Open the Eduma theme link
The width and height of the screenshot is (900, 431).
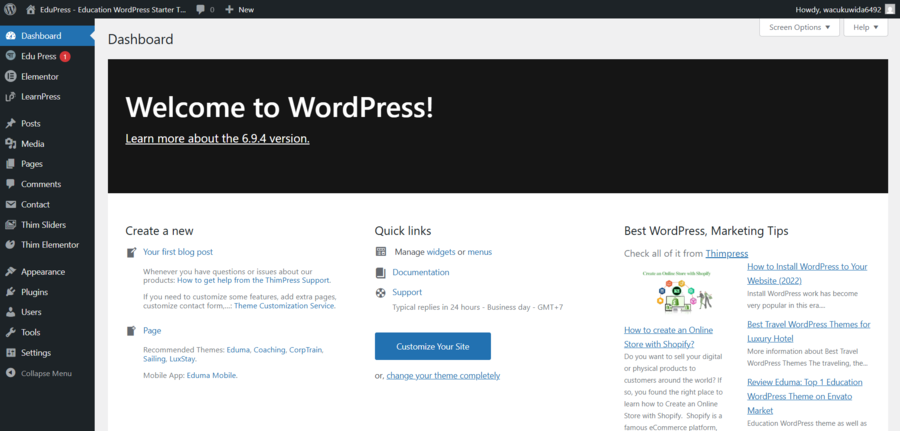(238, 350)
